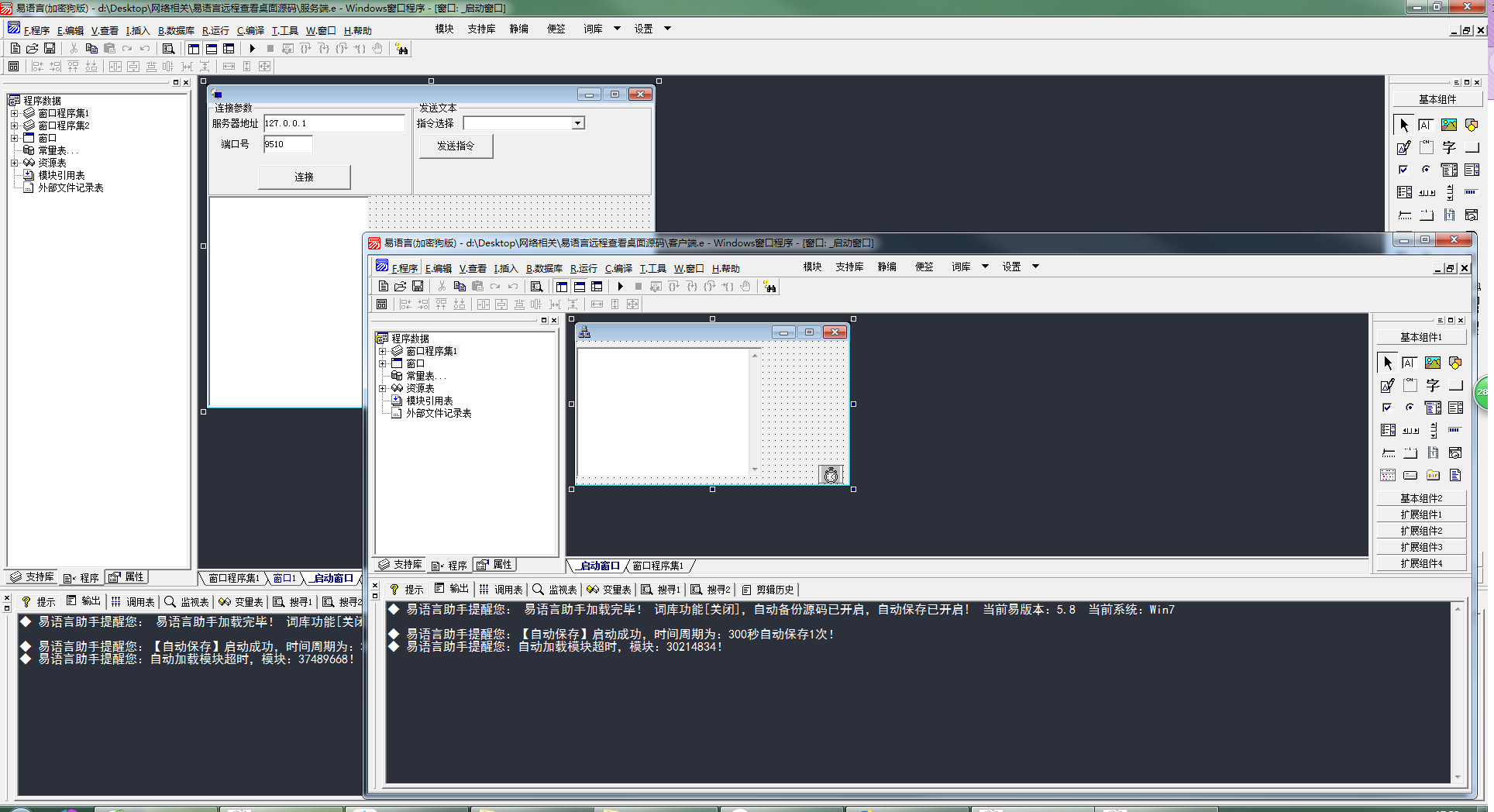This screenshot has width=1494, height=812.
Task: Toggle the first panel layout button in the server toolbar
Action: click(194, 49)
